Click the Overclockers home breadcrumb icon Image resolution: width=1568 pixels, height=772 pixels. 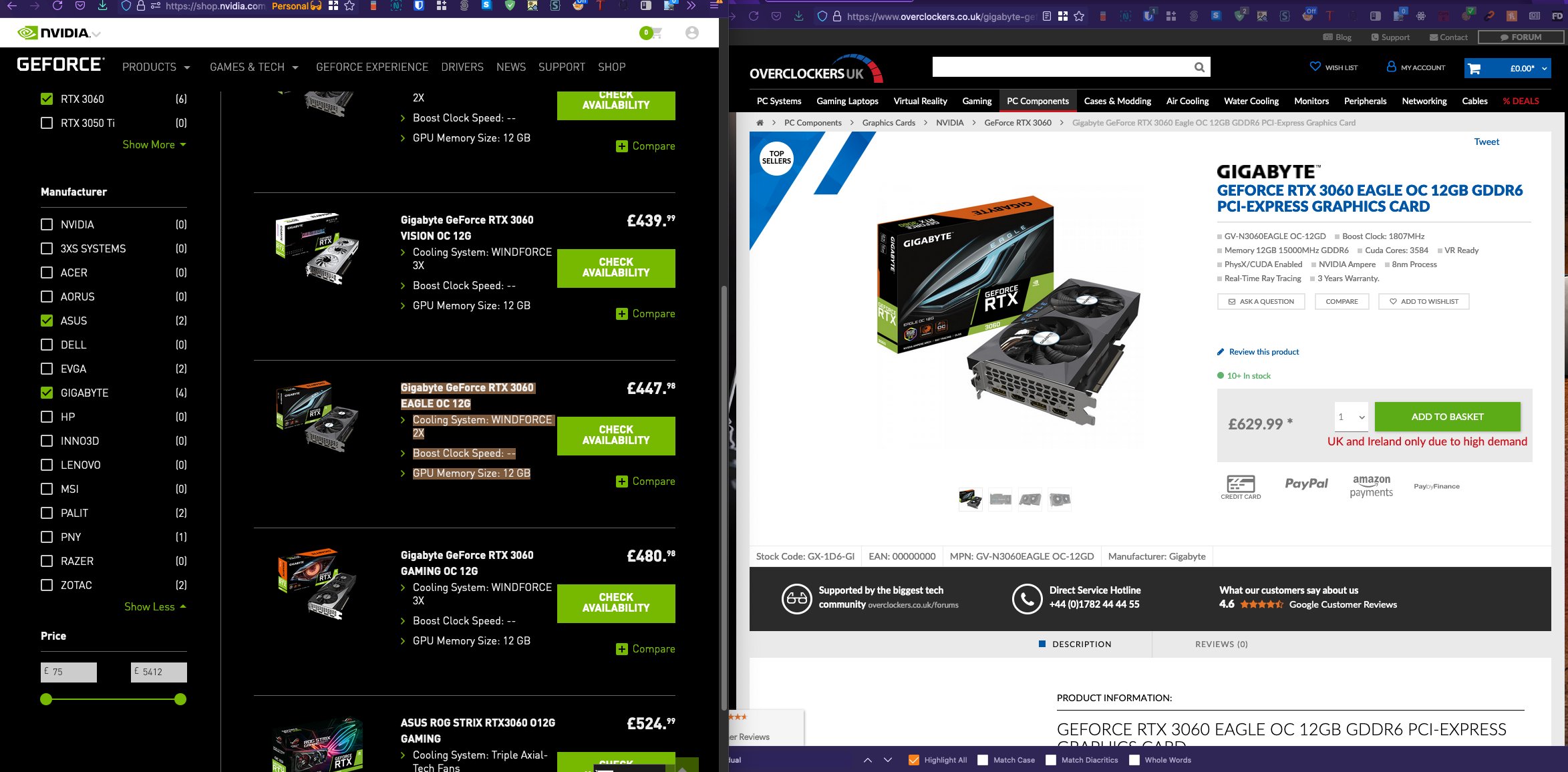[760, 123]
